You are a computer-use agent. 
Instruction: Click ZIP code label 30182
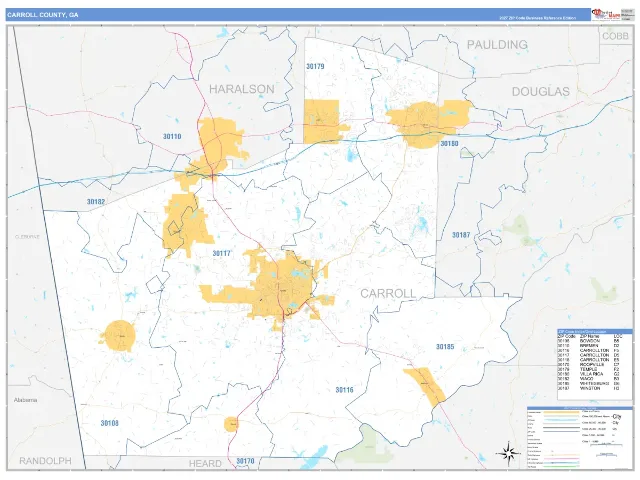(96, 202)
